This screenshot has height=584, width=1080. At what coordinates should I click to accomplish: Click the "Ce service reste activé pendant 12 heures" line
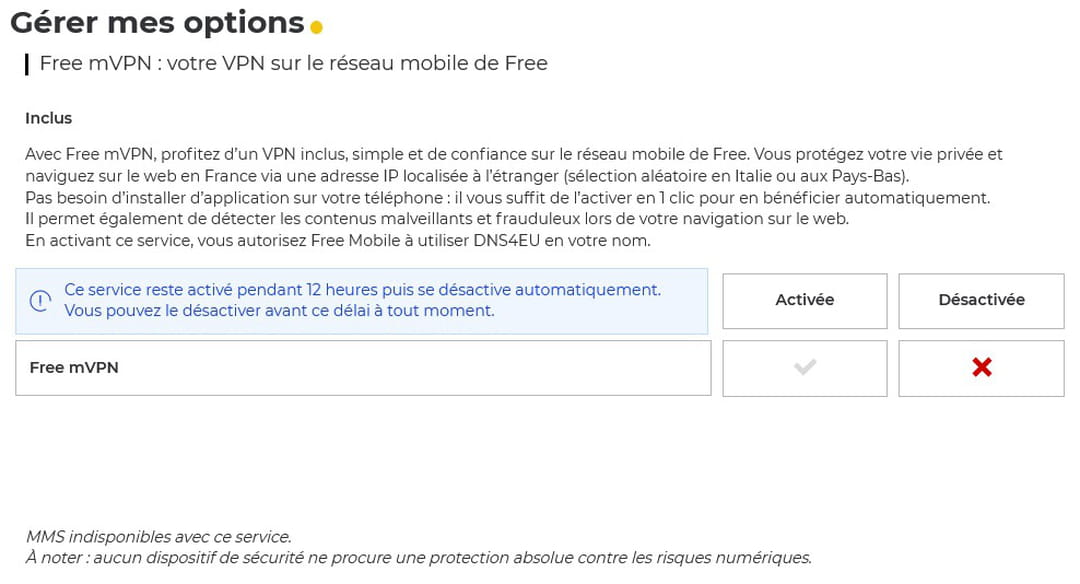(x=362, y=290)
